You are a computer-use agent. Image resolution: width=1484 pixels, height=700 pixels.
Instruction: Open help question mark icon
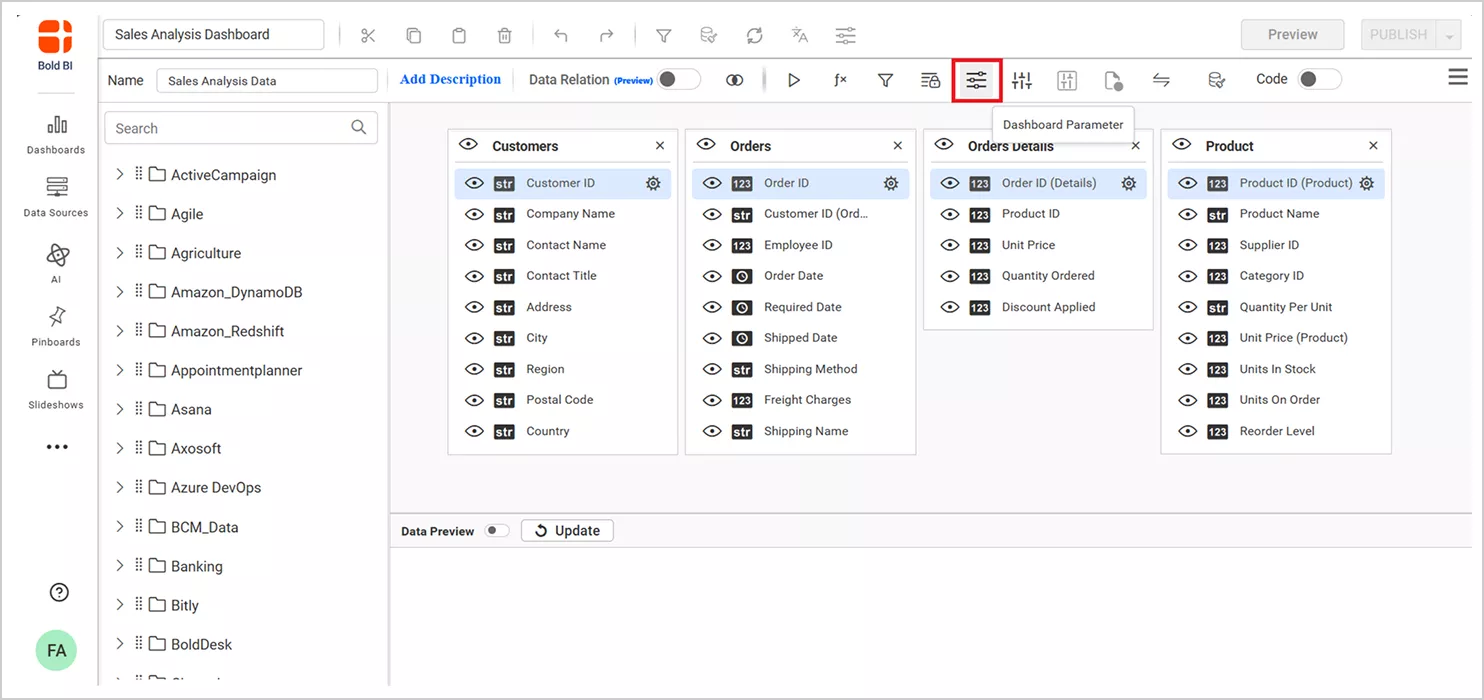[x=58, y=592]
